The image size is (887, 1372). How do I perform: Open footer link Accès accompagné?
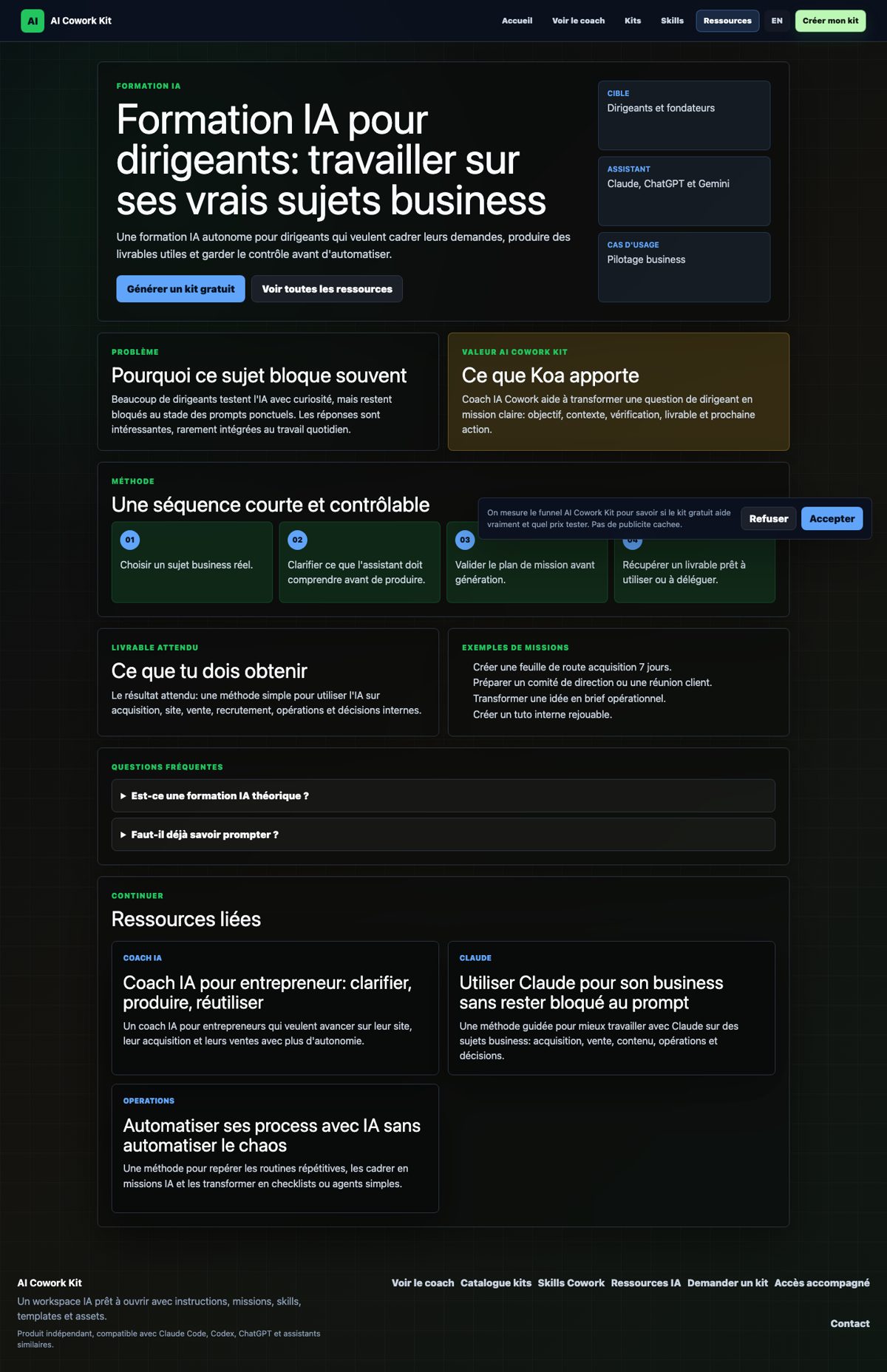pyautogui.click(x=822, y=1283)
